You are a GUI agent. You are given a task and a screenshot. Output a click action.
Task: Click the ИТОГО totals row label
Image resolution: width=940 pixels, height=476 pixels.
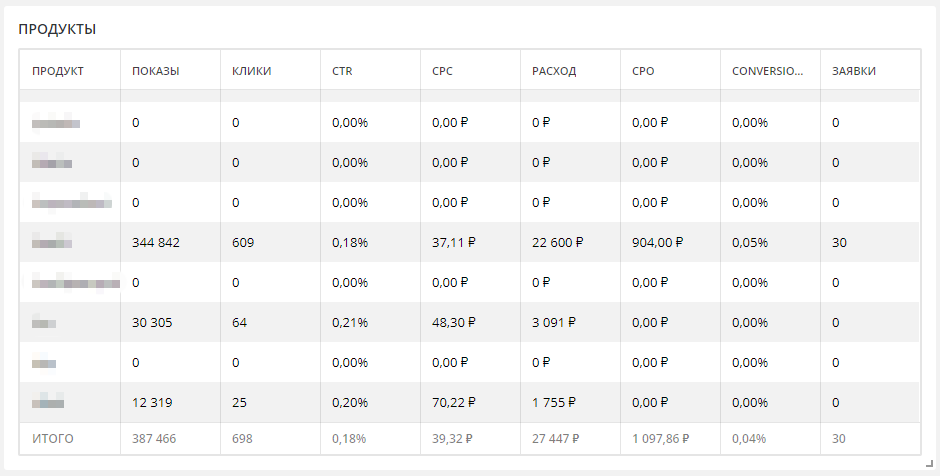point(53,439)
